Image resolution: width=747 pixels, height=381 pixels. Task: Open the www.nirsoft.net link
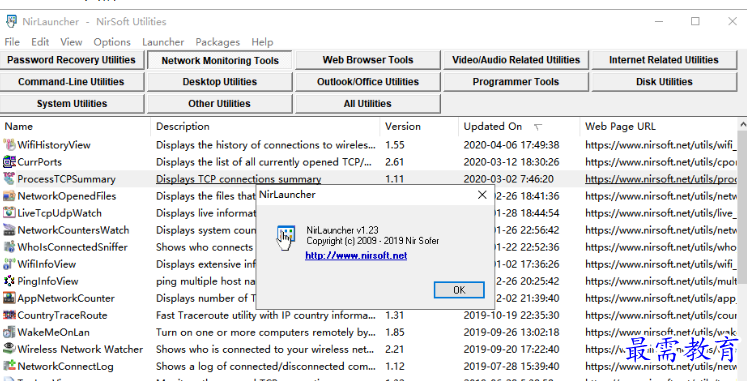(356, 256)
